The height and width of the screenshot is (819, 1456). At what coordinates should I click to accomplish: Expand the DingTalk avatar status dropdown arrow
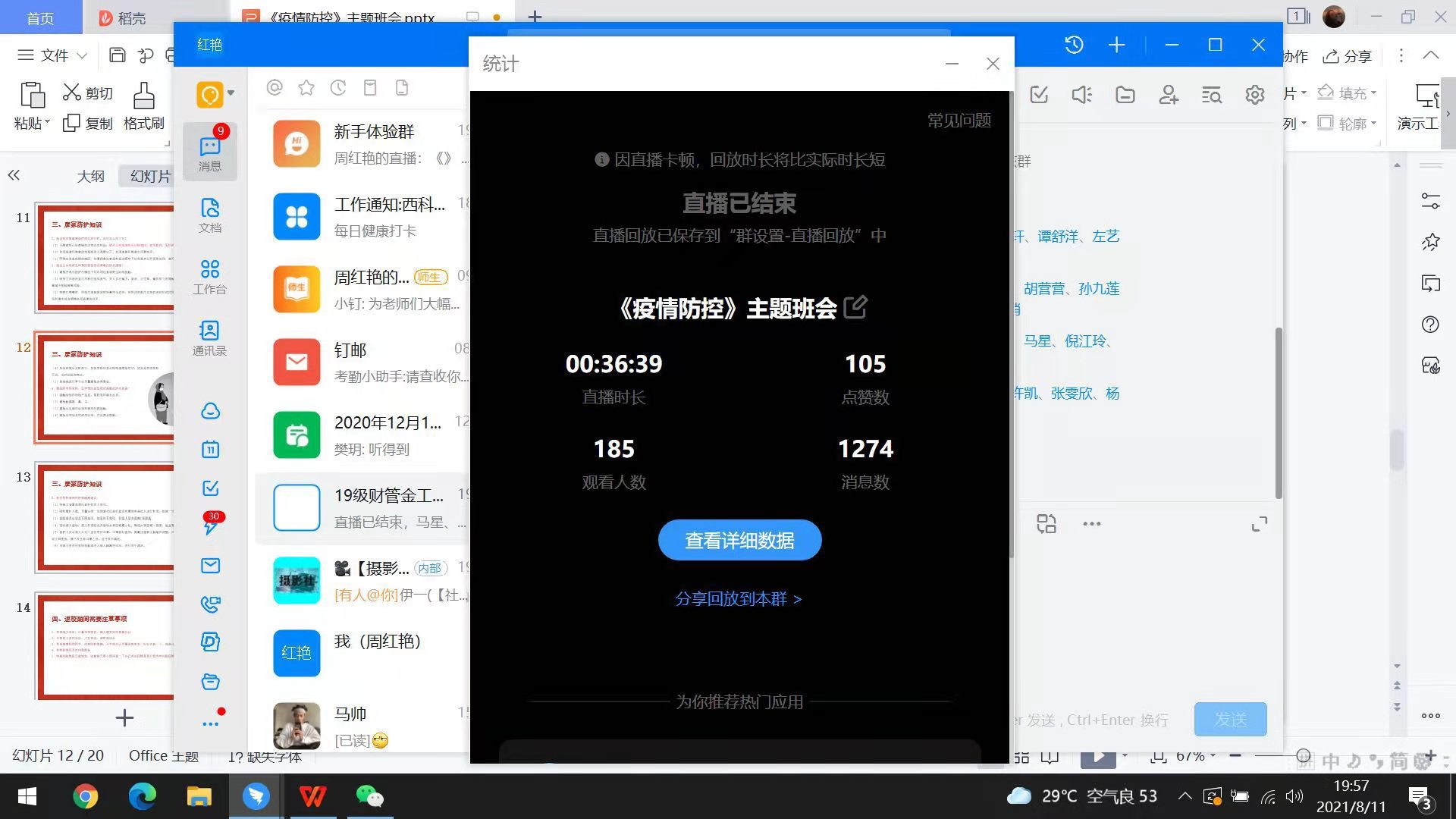coord(231,93)
